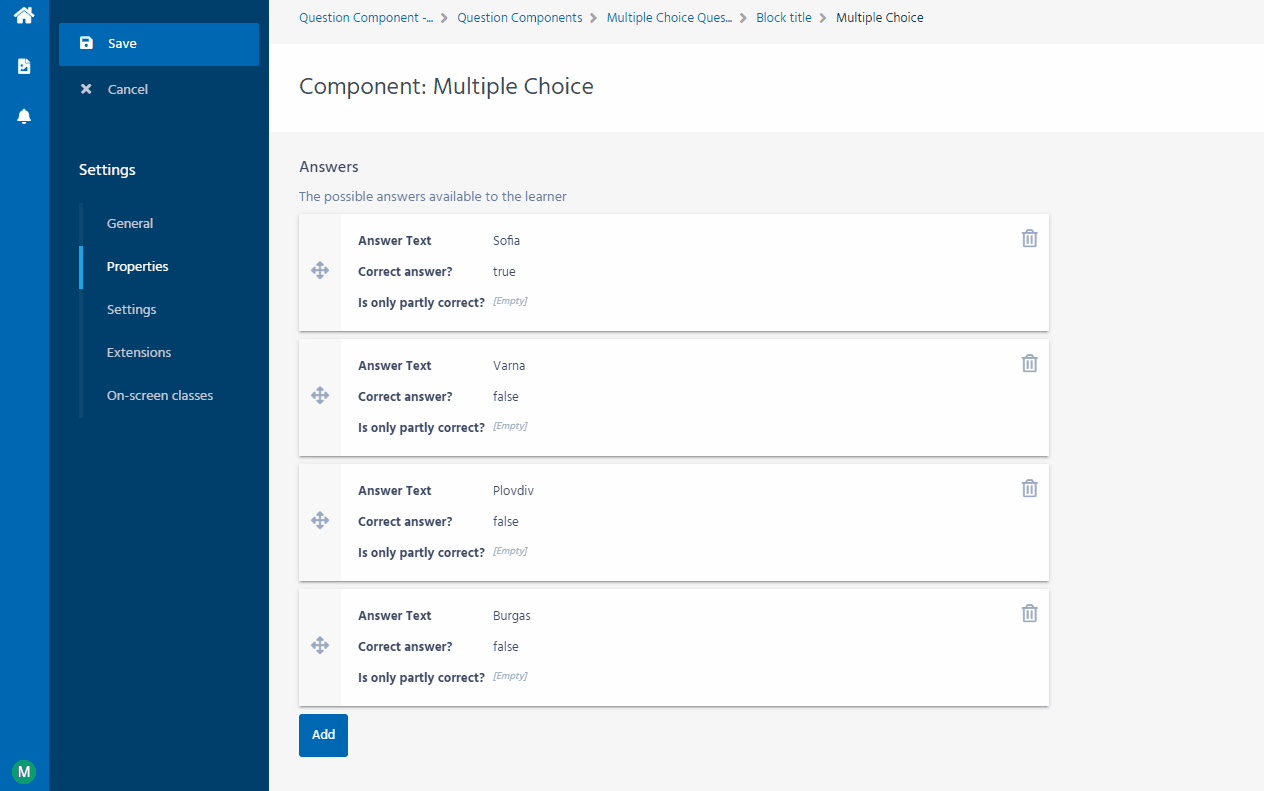Toggle the correct answer value for Sofia
Screen dimensions: 1264x791
point(504,271)
